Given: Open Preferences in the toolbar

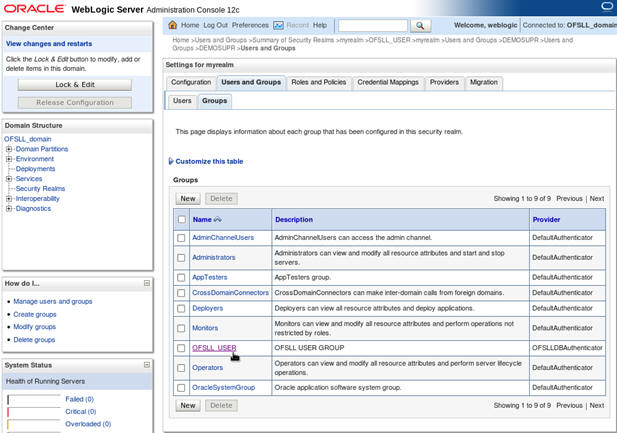Looking at the screenshot, I should [x=250, y=25].
